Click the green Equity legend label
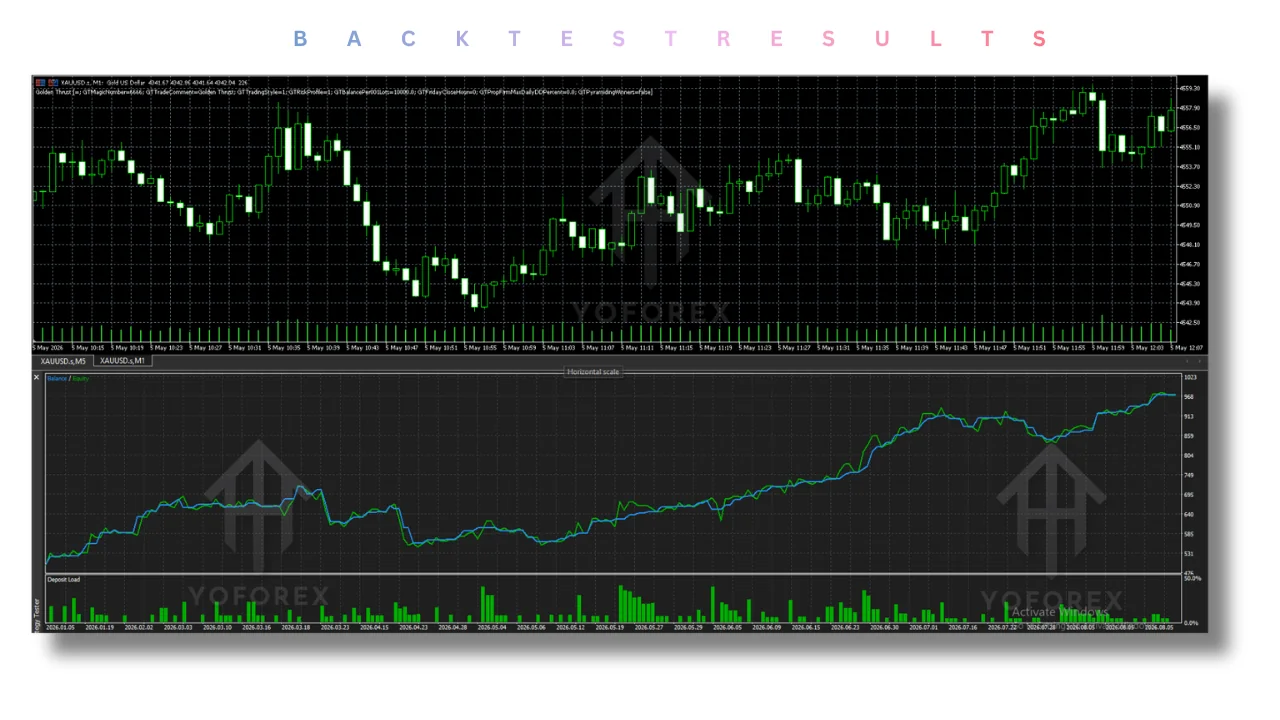 point(79,379)
